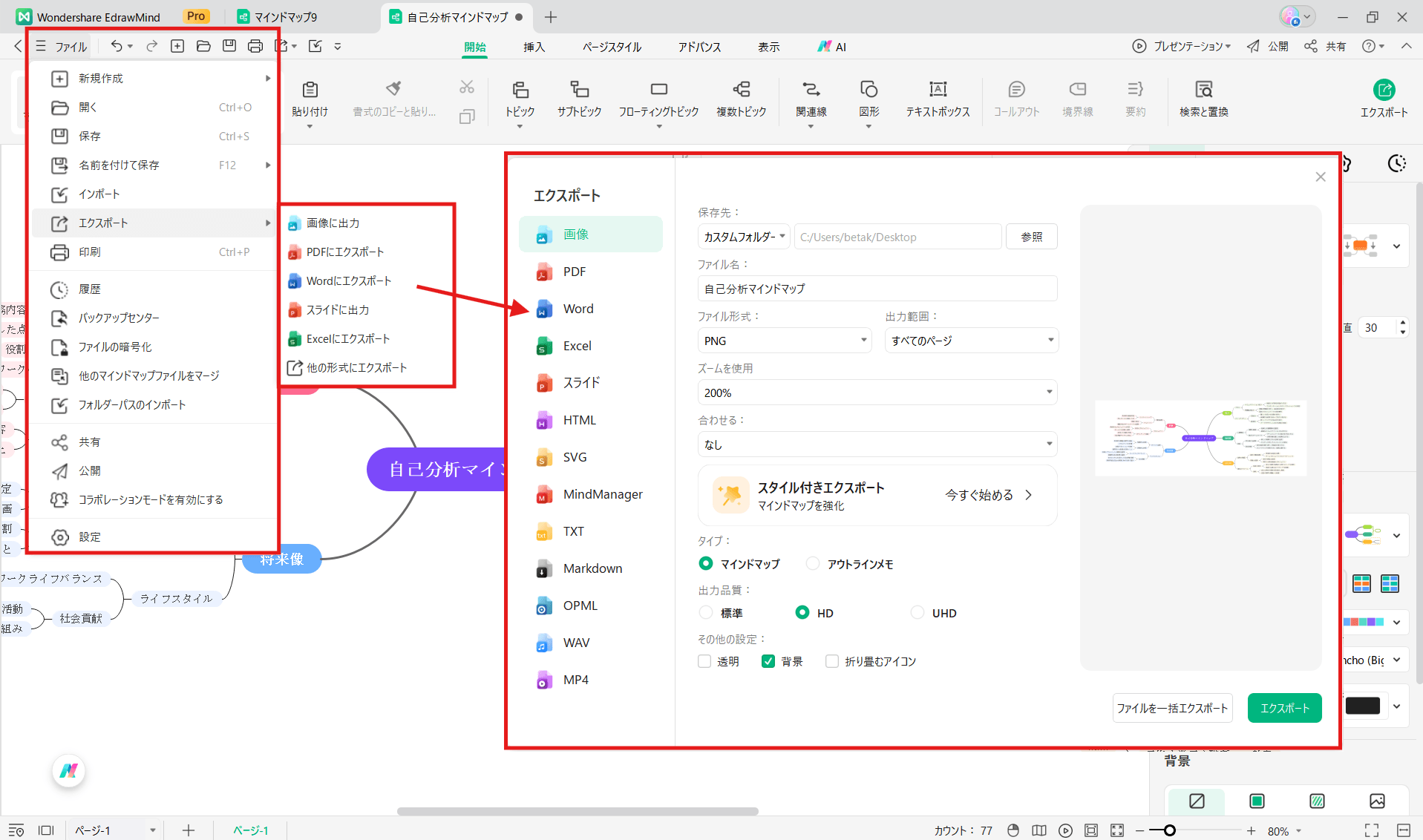
Task: Click the redo arrow icon
Action: (x=151, y=46)
